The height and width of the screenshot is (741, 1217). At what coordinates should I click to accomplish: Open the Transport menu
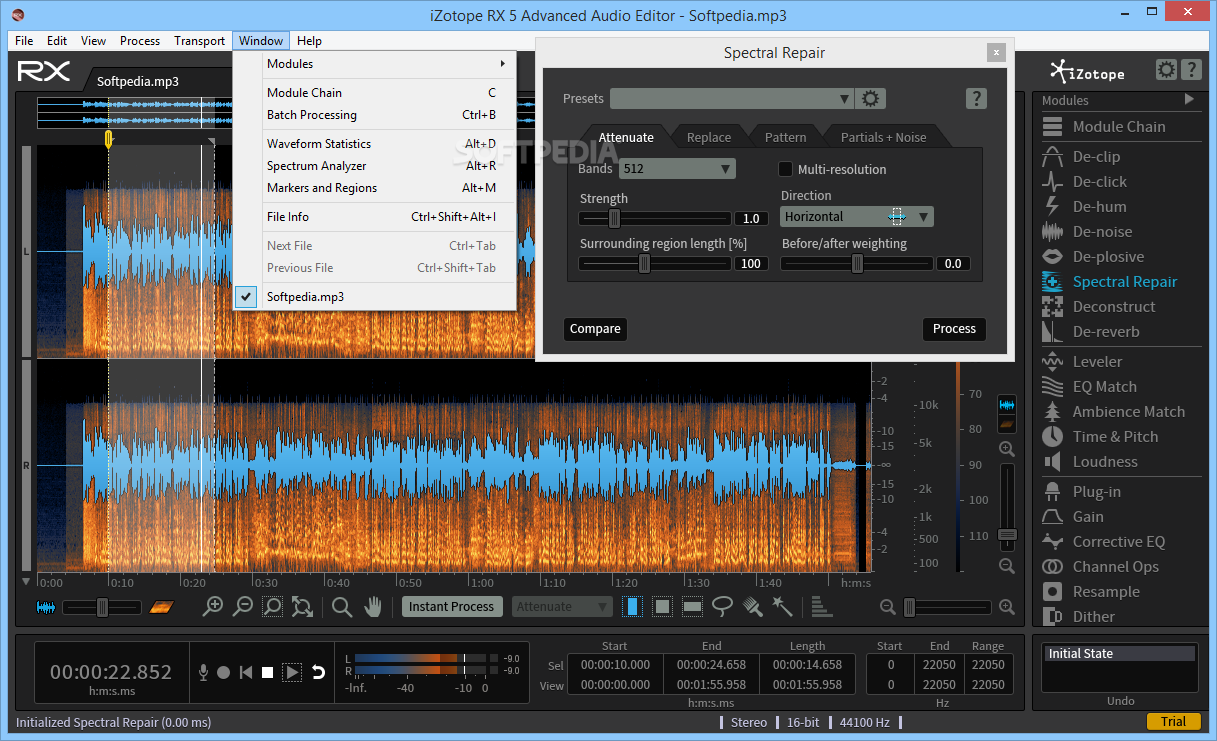pyautogui.click(x=199, y=41)
